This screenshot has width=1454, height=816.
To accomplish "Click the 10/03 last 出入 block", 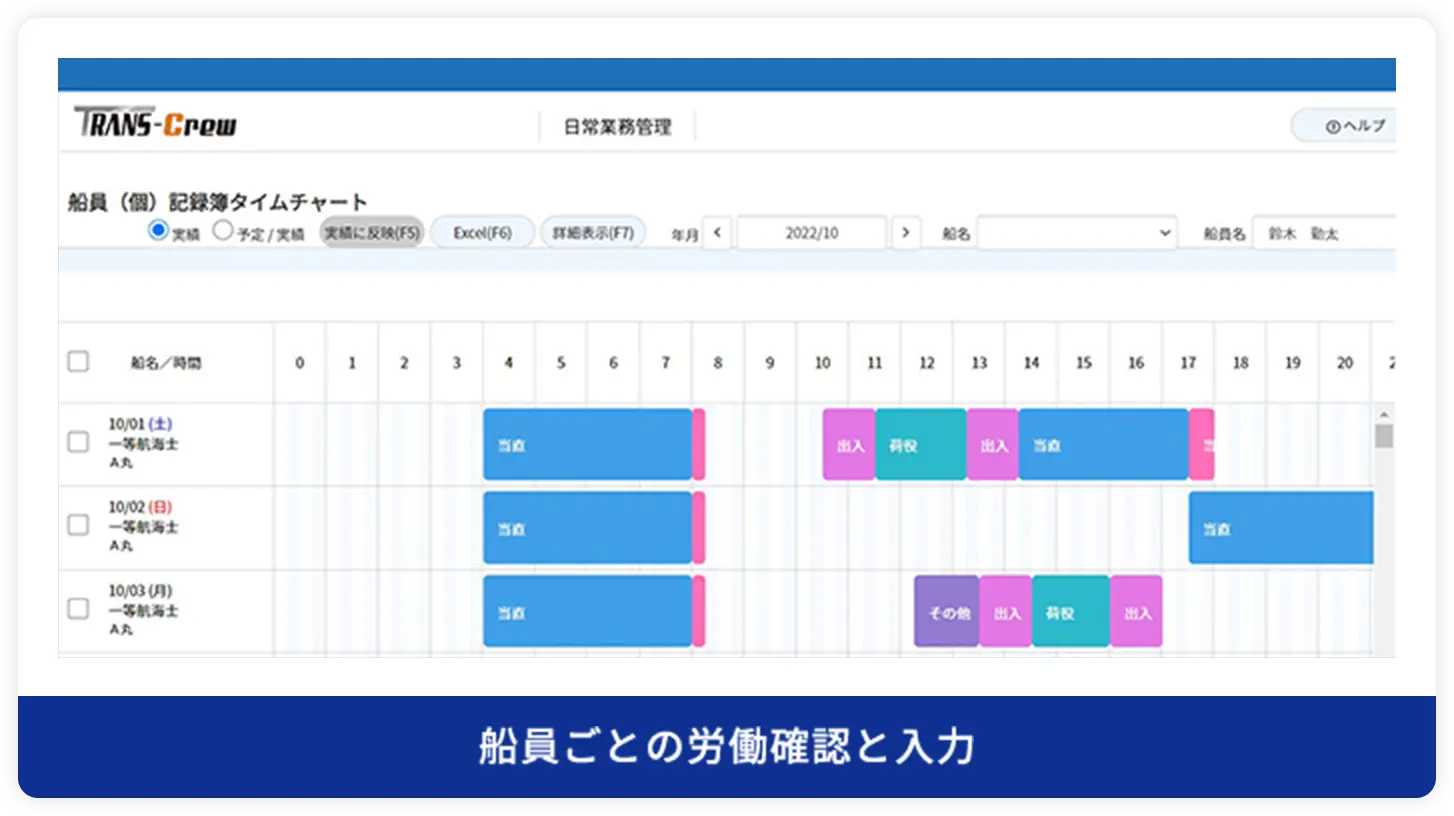I will click(x=1136, y=611).
